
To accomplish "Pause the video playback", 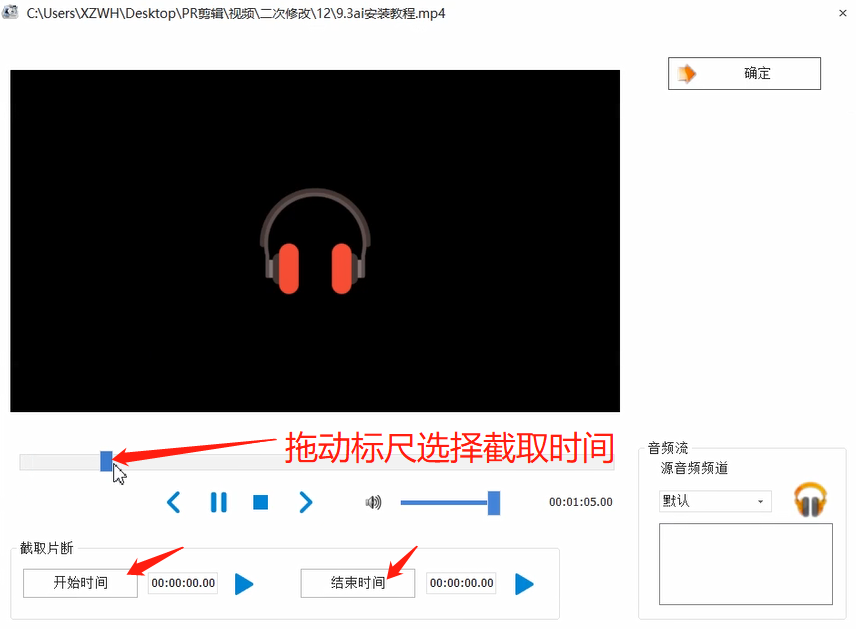I will (218, 502).
